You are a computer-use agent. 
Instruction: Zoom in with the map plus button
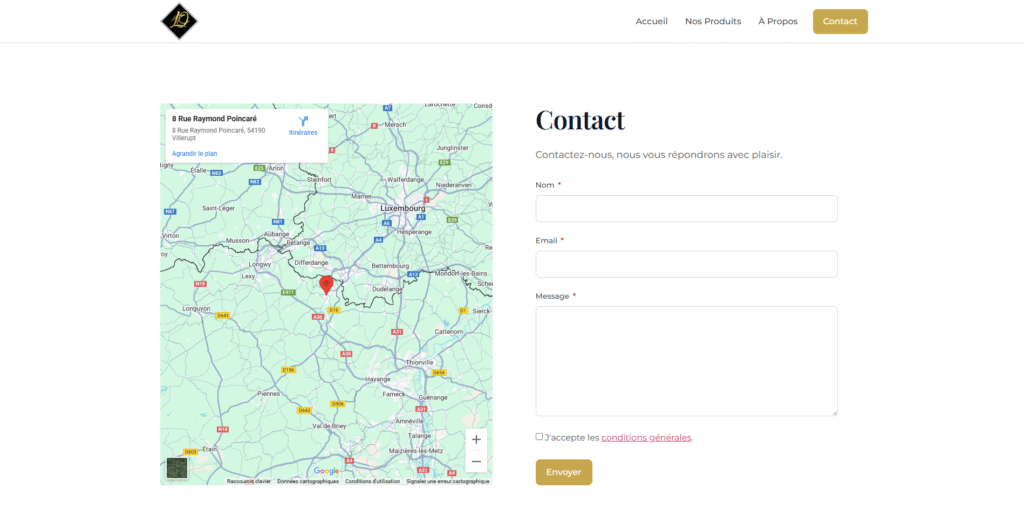tap(476, 440)
